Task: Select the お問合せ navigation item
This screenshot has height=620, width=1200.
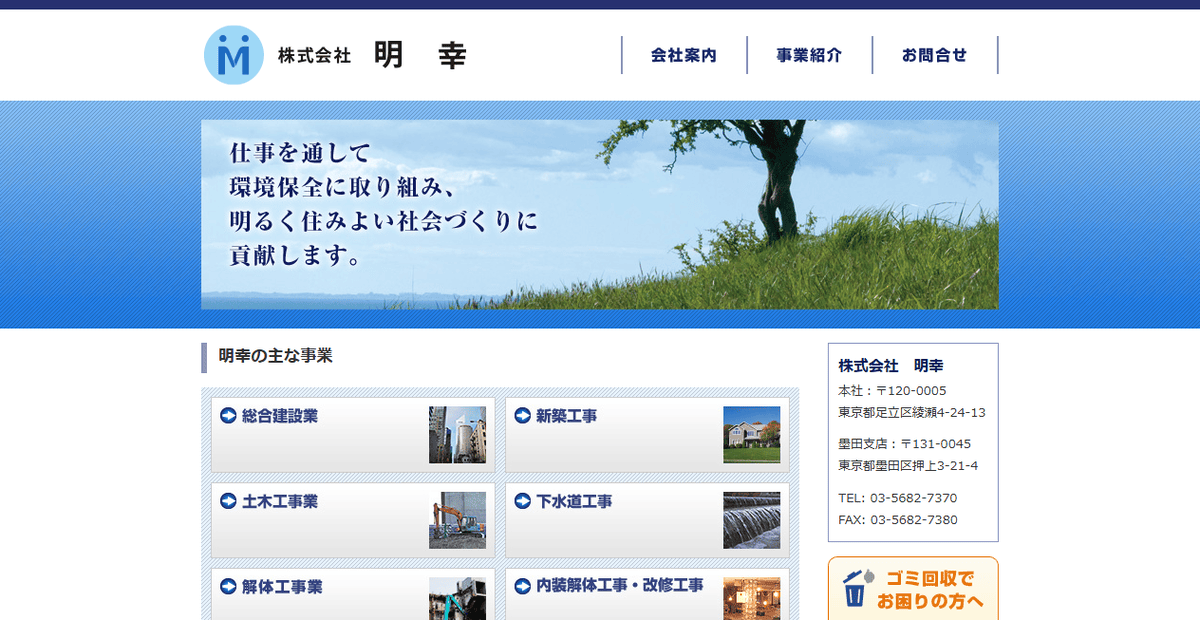Action: click(935, 56)
